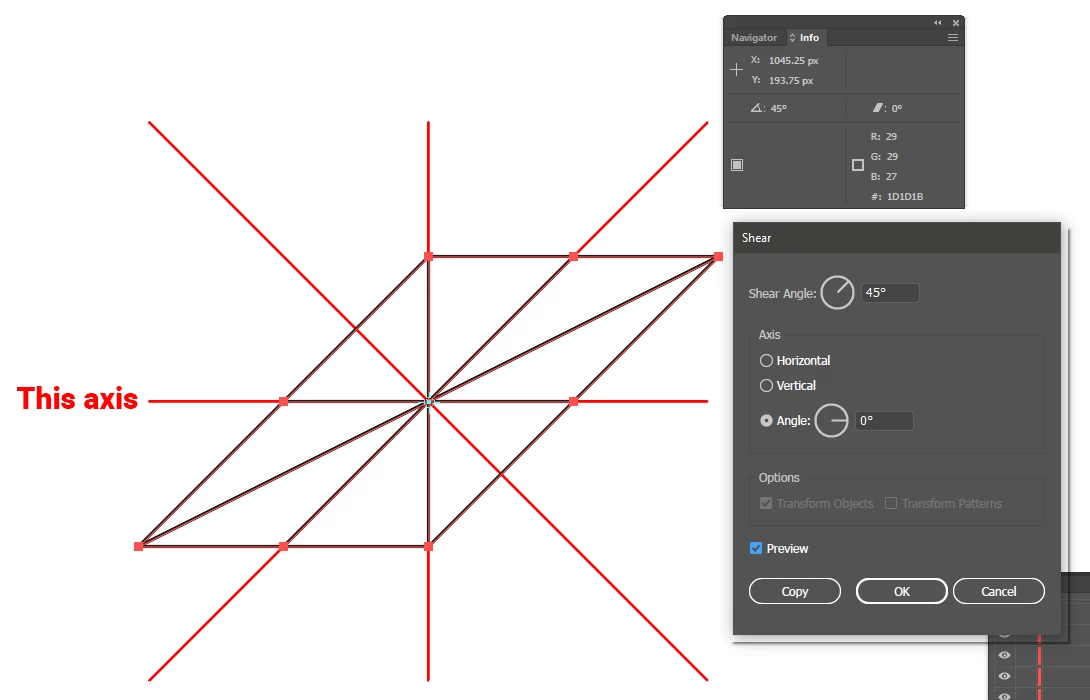Click the crosshair cursor position icon

737,70
